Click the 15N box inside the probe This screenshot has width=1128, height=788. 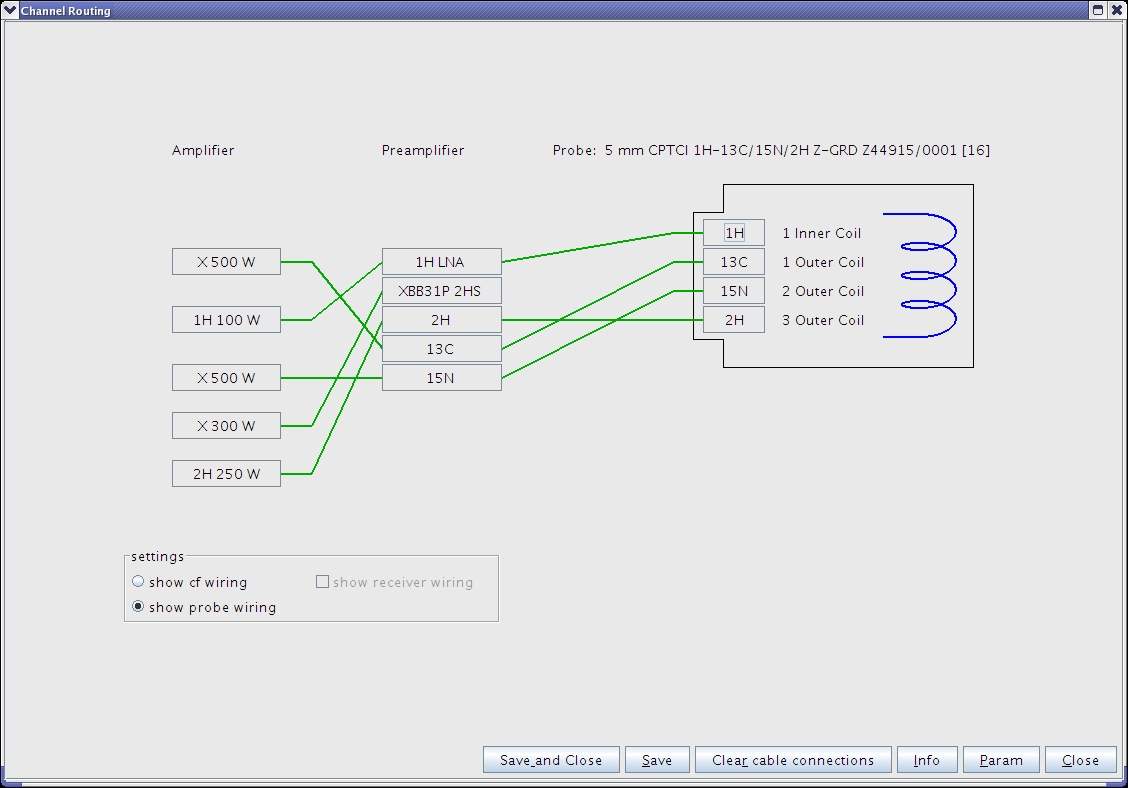click(x=734, y=291)
